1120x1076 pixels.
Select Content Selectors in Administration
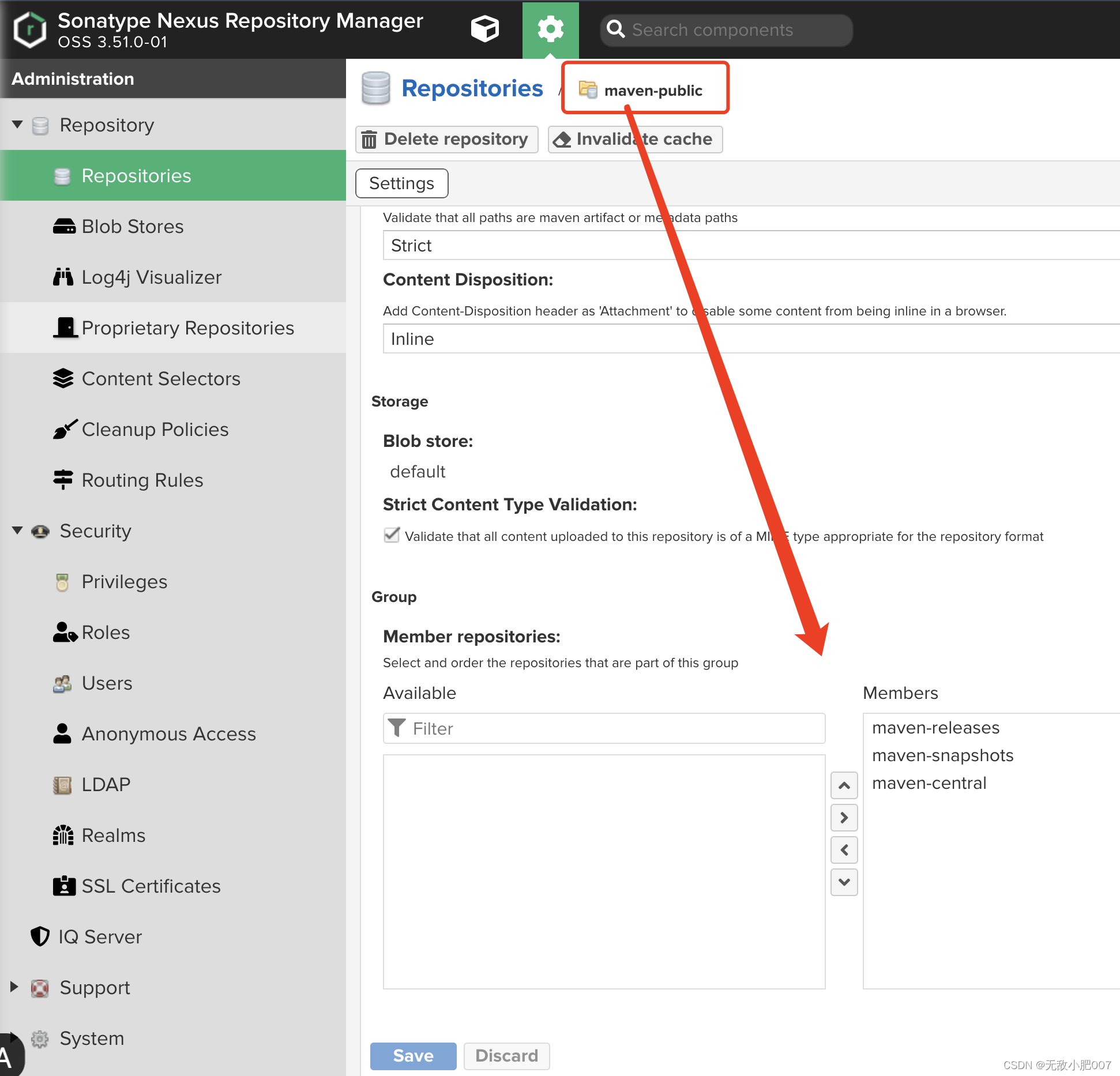[x=161, y=378]
